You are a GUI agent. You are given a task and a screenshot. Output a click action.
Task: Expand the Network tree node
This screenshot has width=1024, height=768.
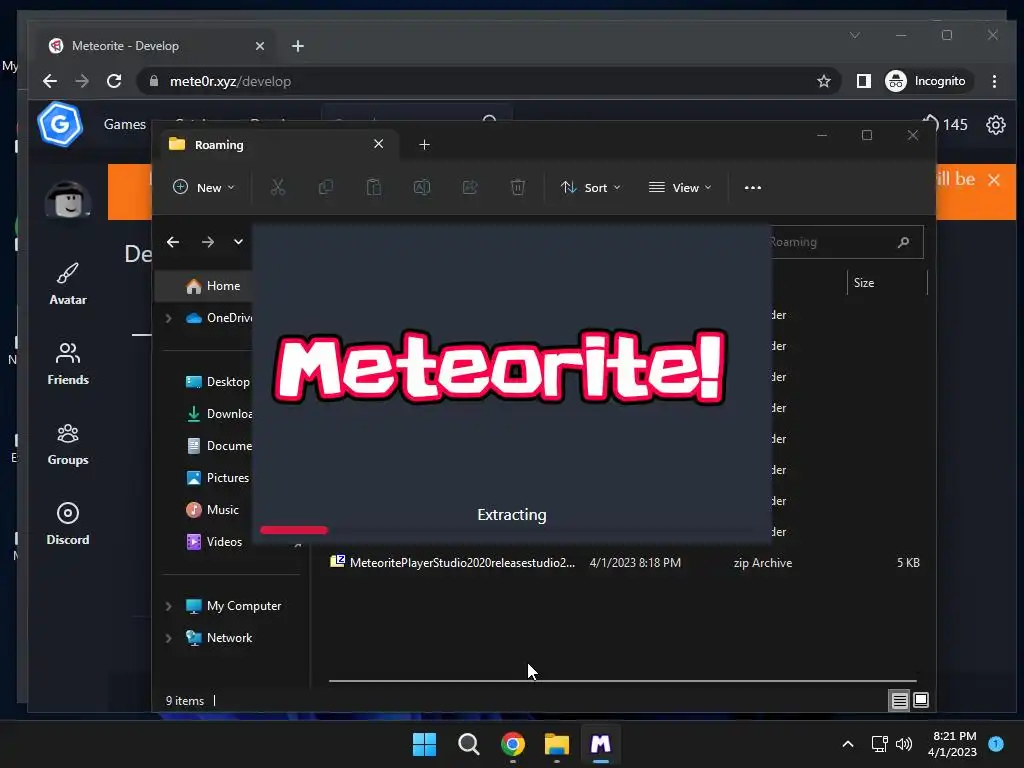(168, 638)
